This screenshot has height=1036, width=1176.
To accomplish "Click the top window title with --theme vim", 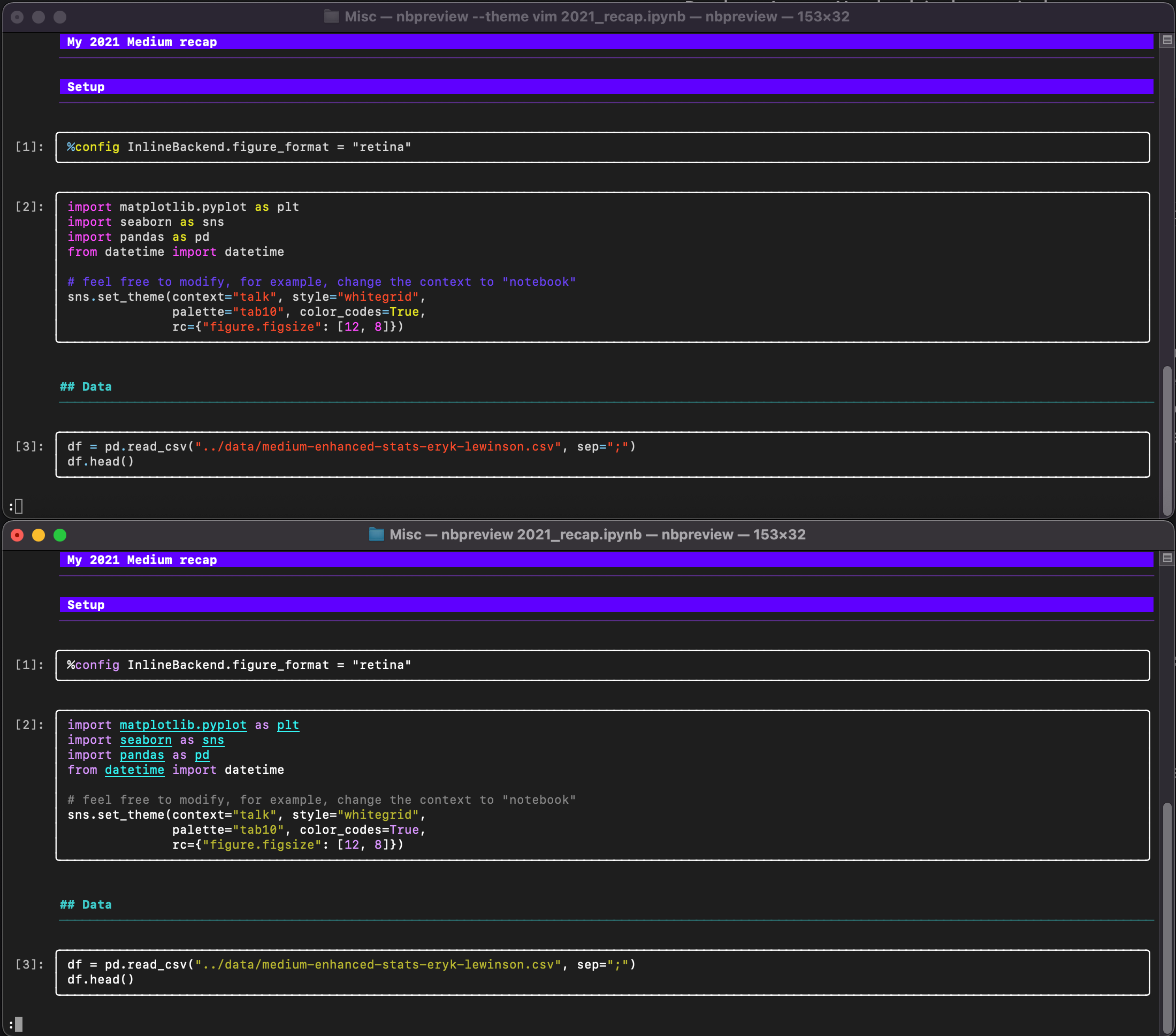I will click(596, 17).
